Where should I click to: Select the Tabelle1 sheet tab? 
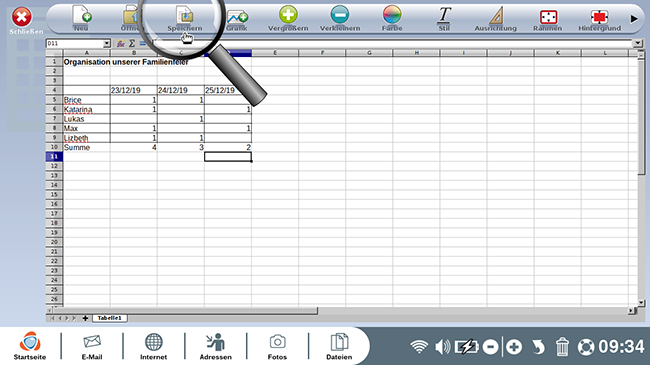click(x=109, y=318)
